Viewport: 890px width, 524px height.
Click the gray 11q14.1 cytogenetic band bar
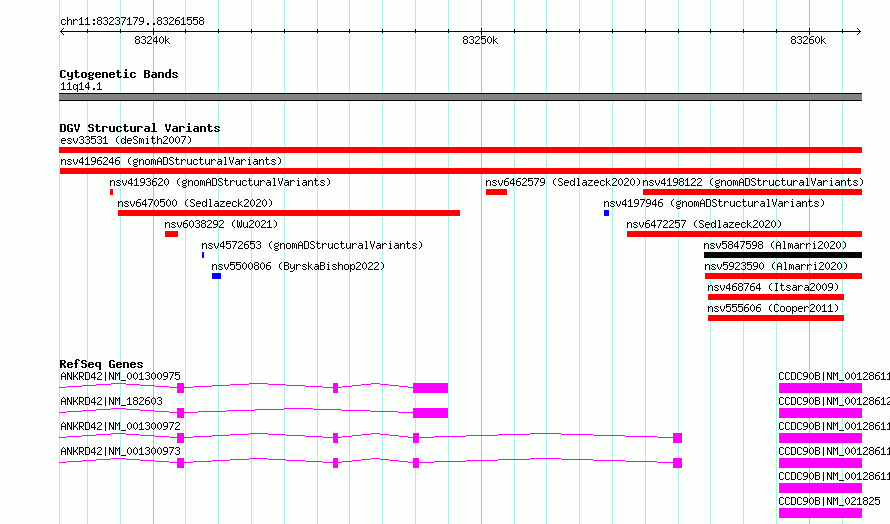(x=460, y=97)
